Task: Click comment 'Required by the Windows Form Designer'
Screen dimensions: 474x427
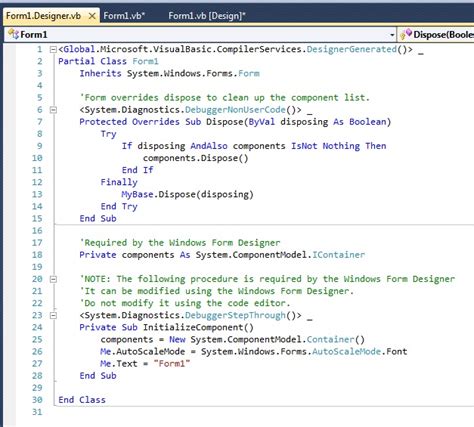Action: coord(180,243)
